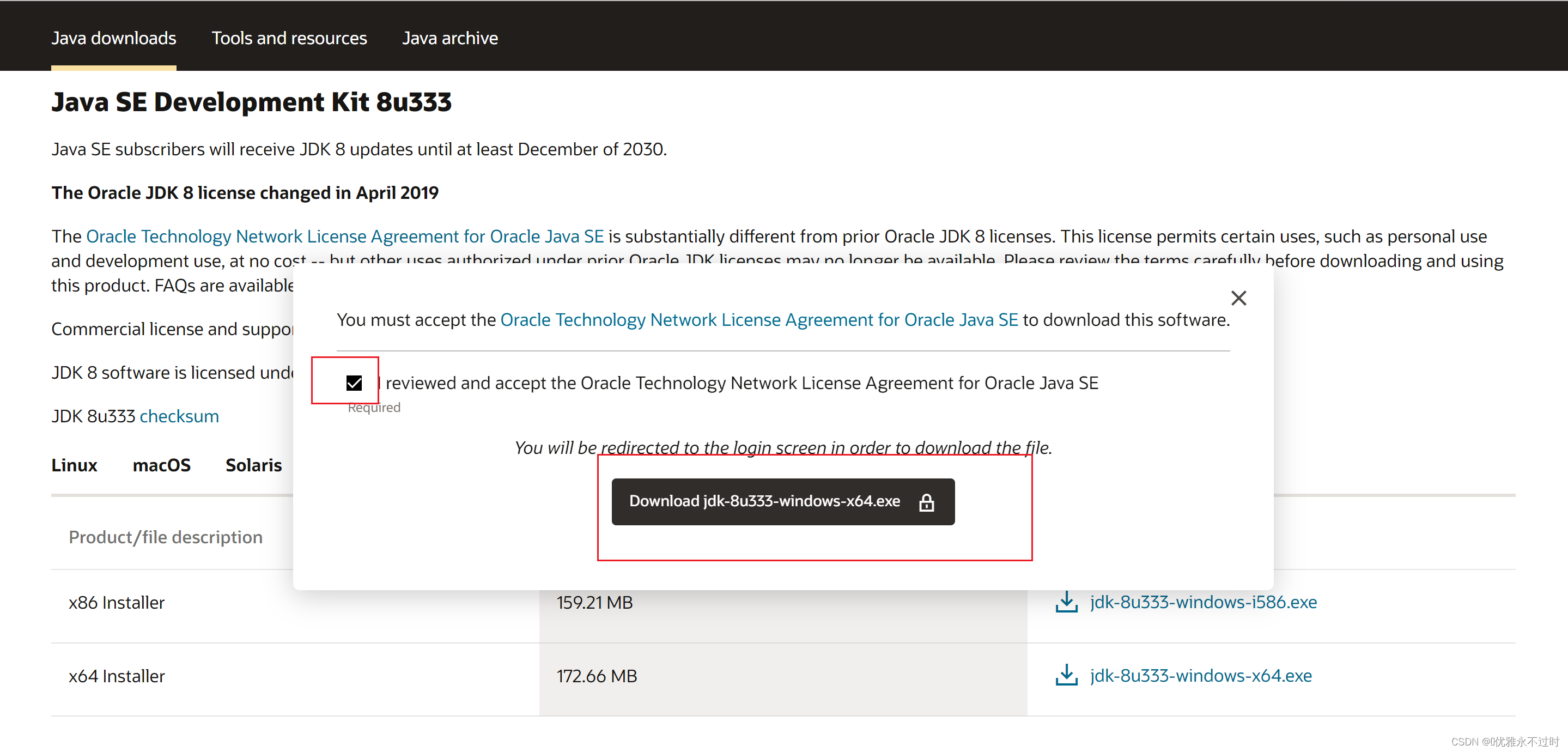Switch to Java archive tab

[x=450, y=38]
